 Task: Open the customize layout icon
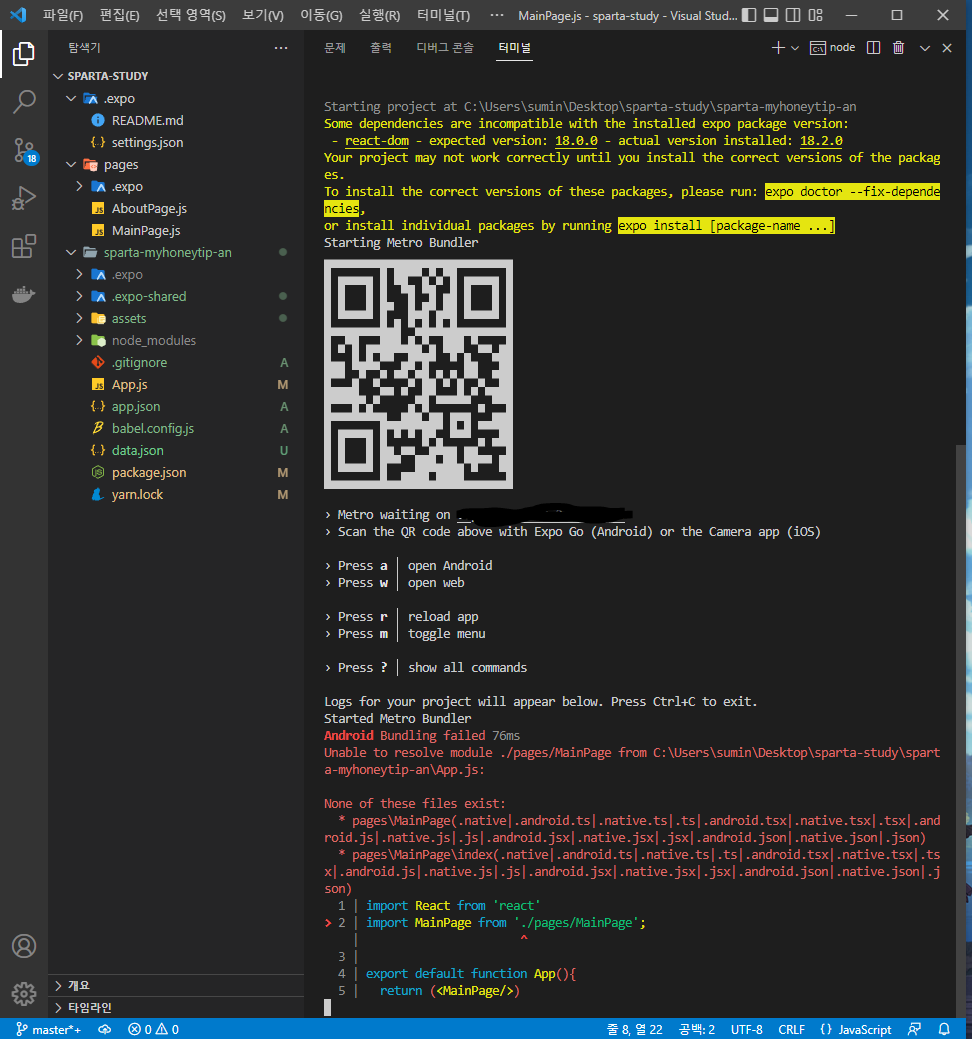point(816,15)
